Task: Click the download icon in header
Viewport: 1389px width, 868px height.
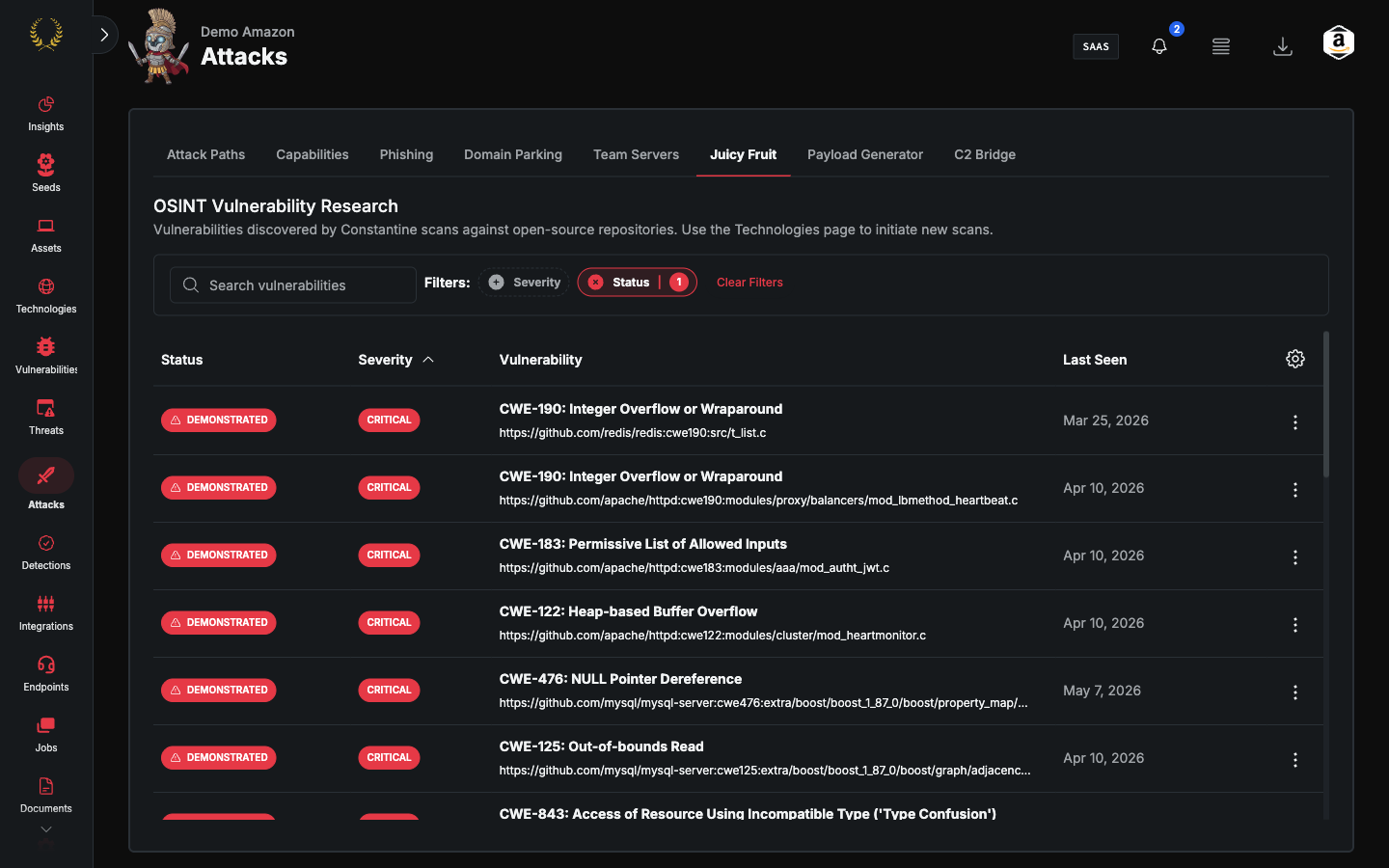Action: click(1283, 46)
